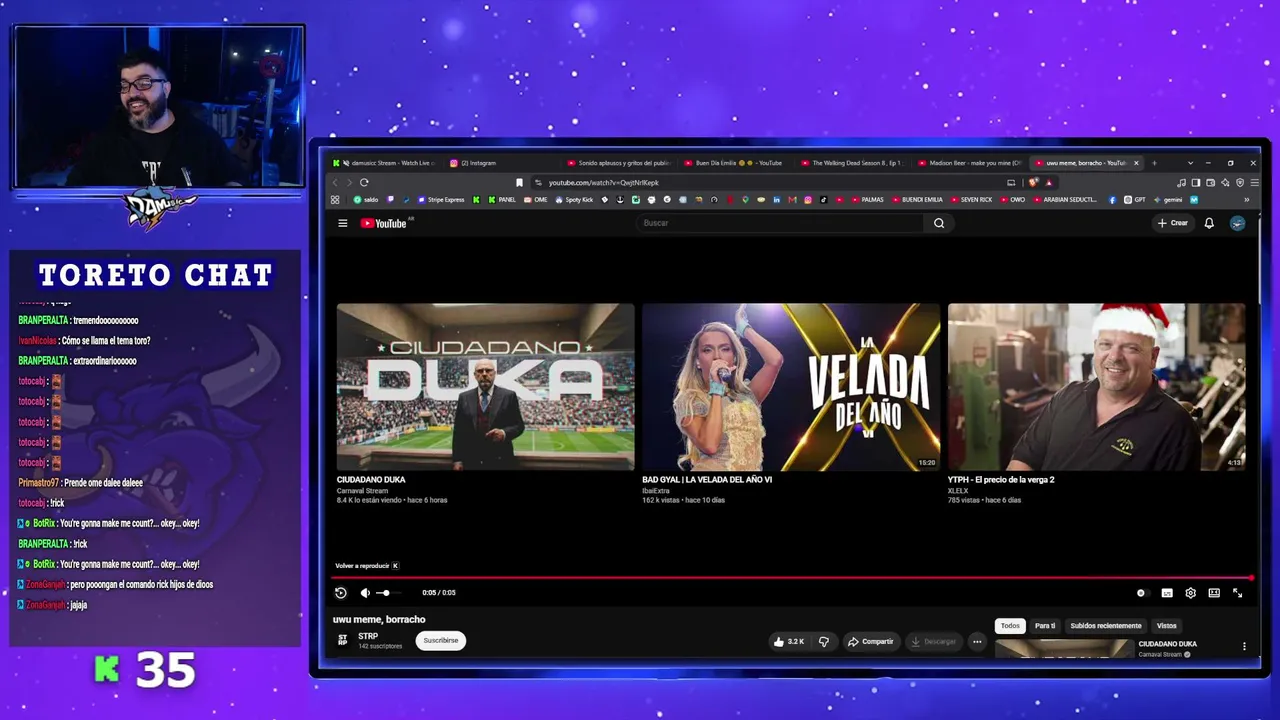Open the SEVEN RICK bookmark

coord(970,200)
